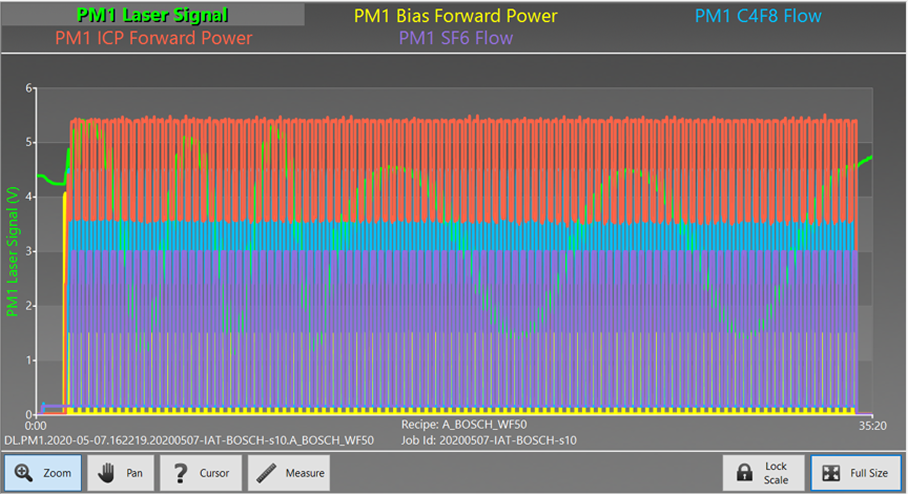
Task: Switch to the PM1 SF6 Flow series
Action: [x=455, y=39]
